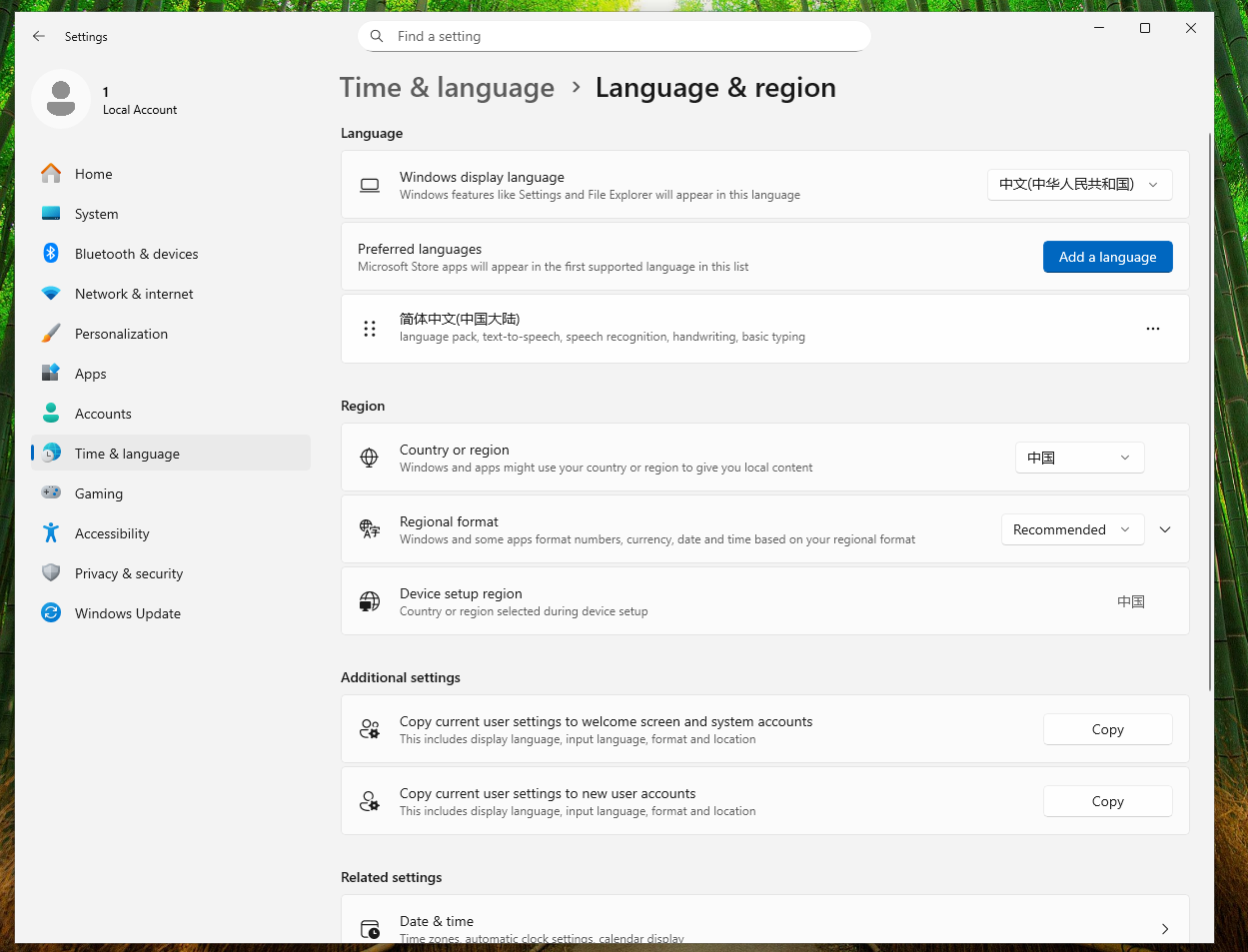
Task: Click the Windows display language laptop icon
Action: tap(370, 185)
